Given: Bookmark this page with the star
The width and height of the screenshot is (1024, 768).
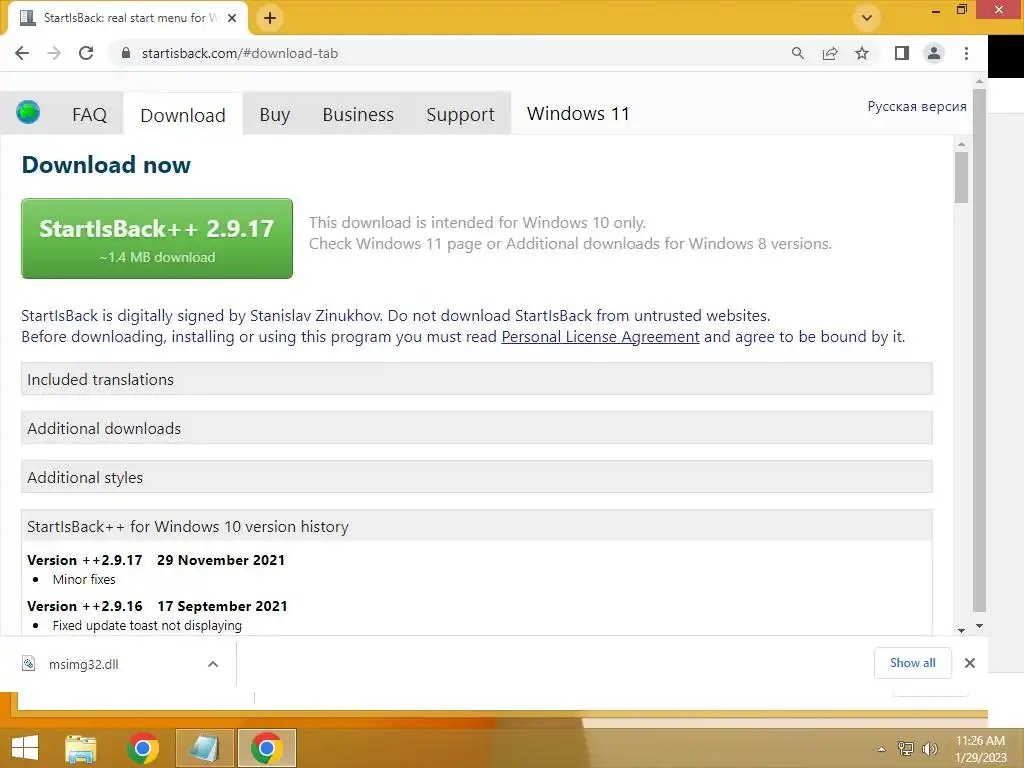Looking at the screenshot, I should [x=862, y=54].
